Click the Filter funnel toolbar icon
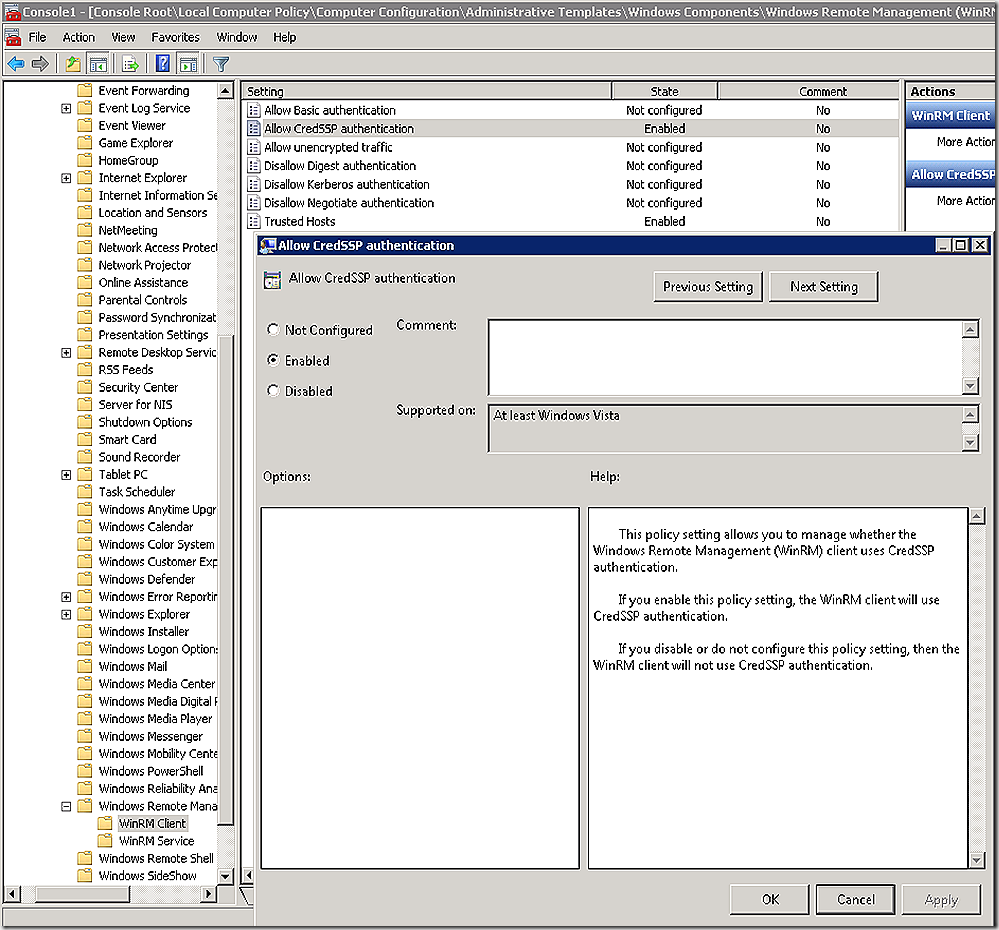999x930 pixels. coord(221,64)
